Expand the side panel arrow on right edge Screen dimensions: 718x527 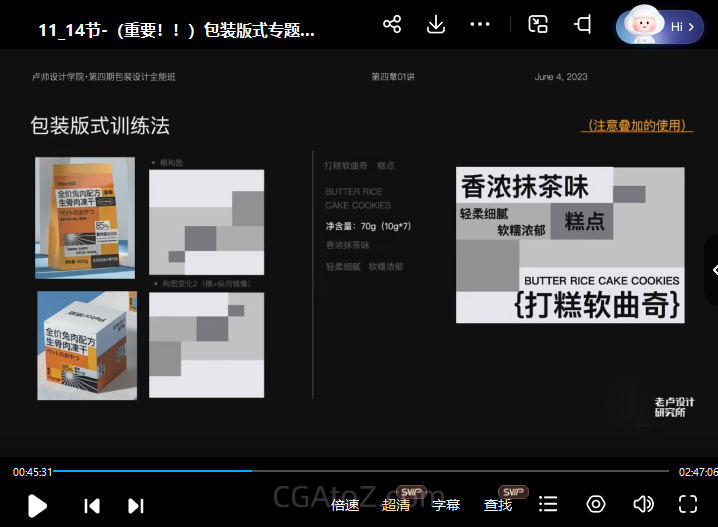pyautogui.click(x=712, y=270)
